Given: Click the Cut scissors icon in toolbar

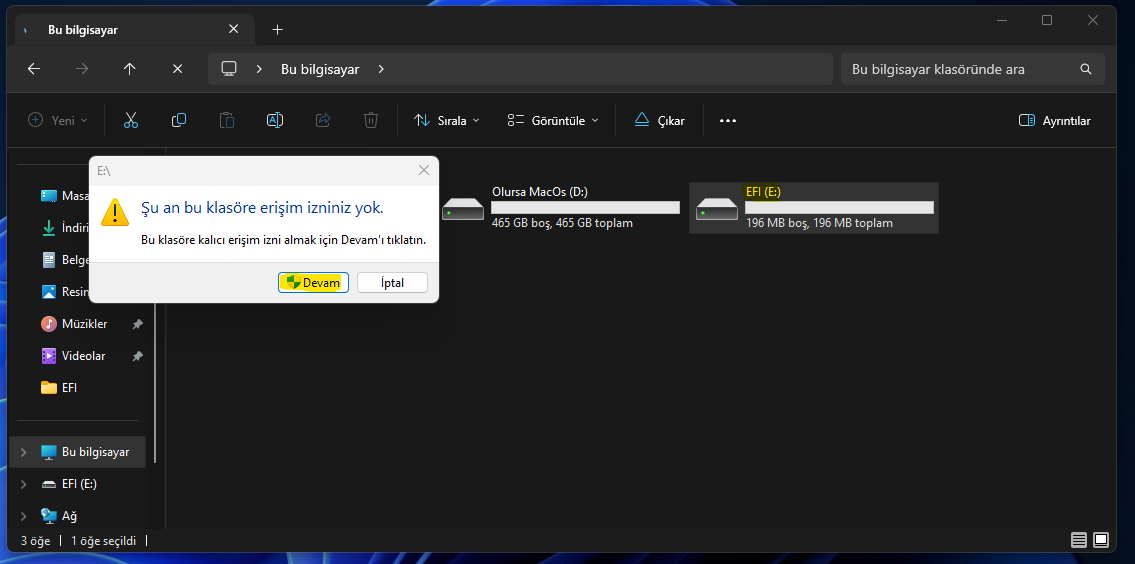Looking at the screenshot, I should click(130, 120).
